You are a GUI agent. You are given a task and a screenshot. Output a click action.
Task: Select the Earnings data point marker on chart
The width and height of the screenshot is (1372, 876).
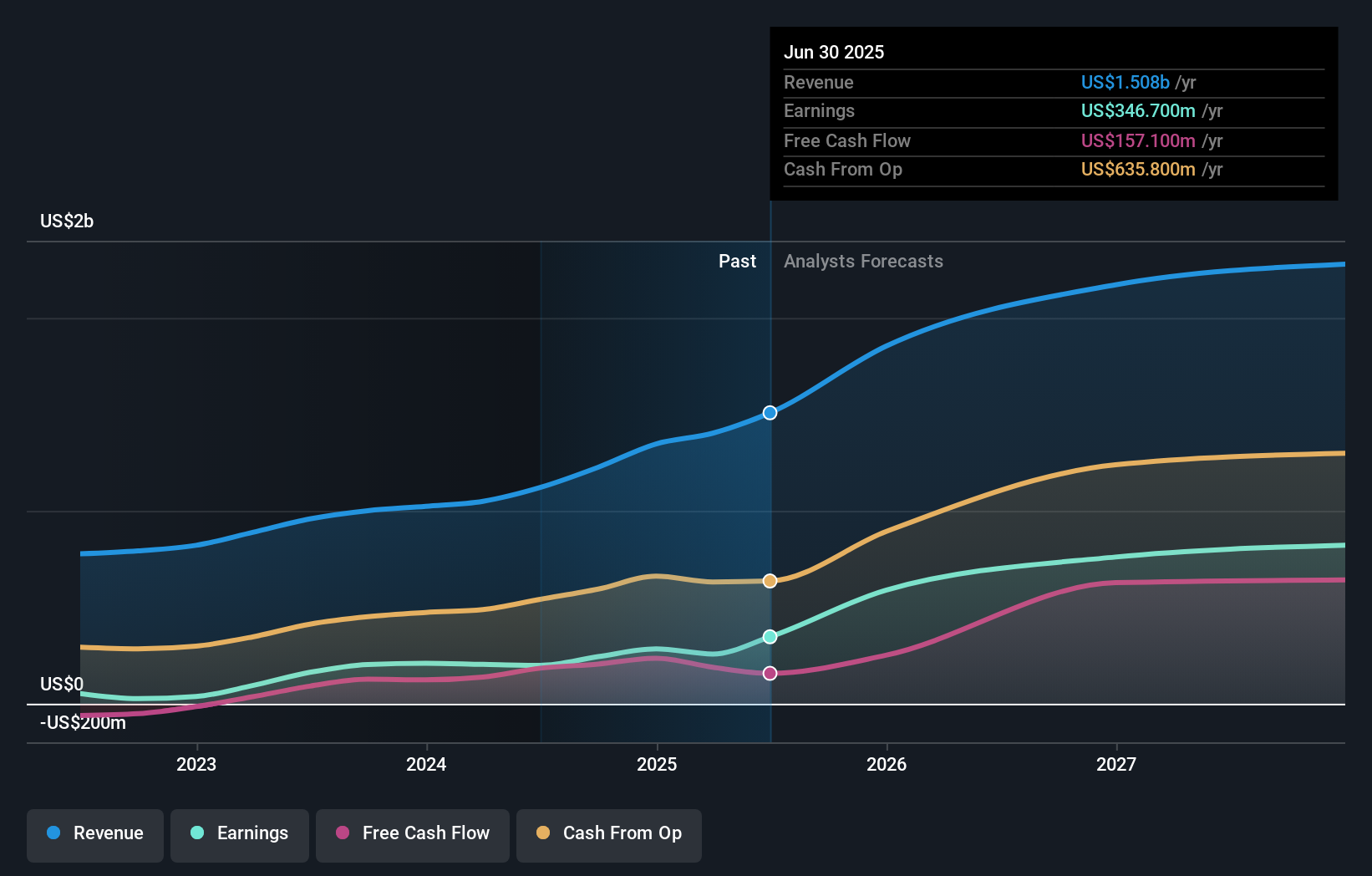click(770, 637)
